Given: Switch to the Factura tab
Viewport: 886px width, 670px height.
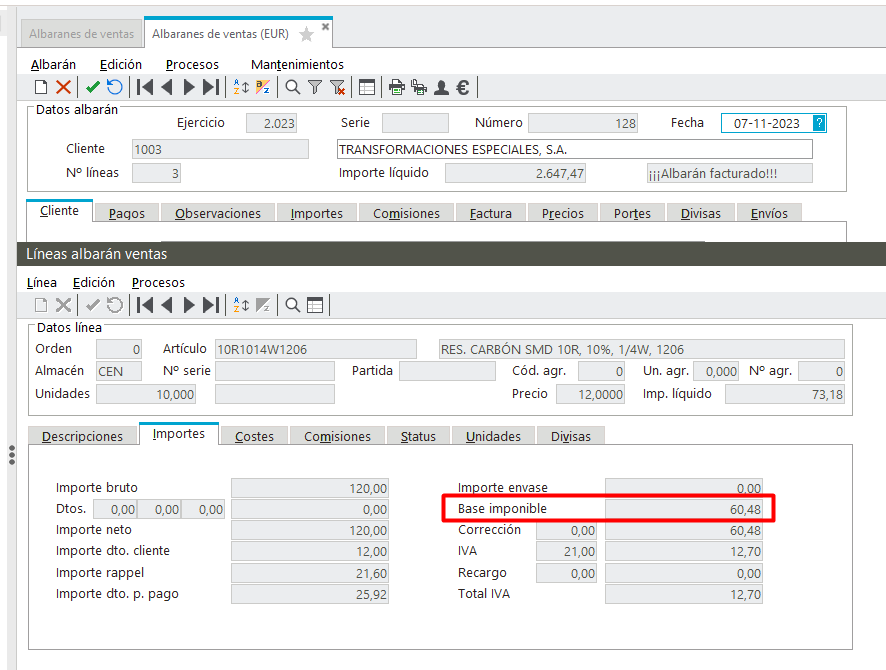Looking at the screenshot, I should coord(490,213).
